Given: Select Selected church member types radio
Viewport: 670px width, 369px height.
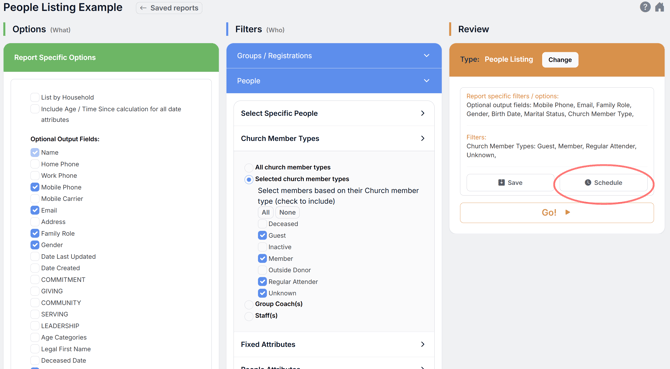Looking at the screenshot, I should pyautogui.click(x=248, y=179).
